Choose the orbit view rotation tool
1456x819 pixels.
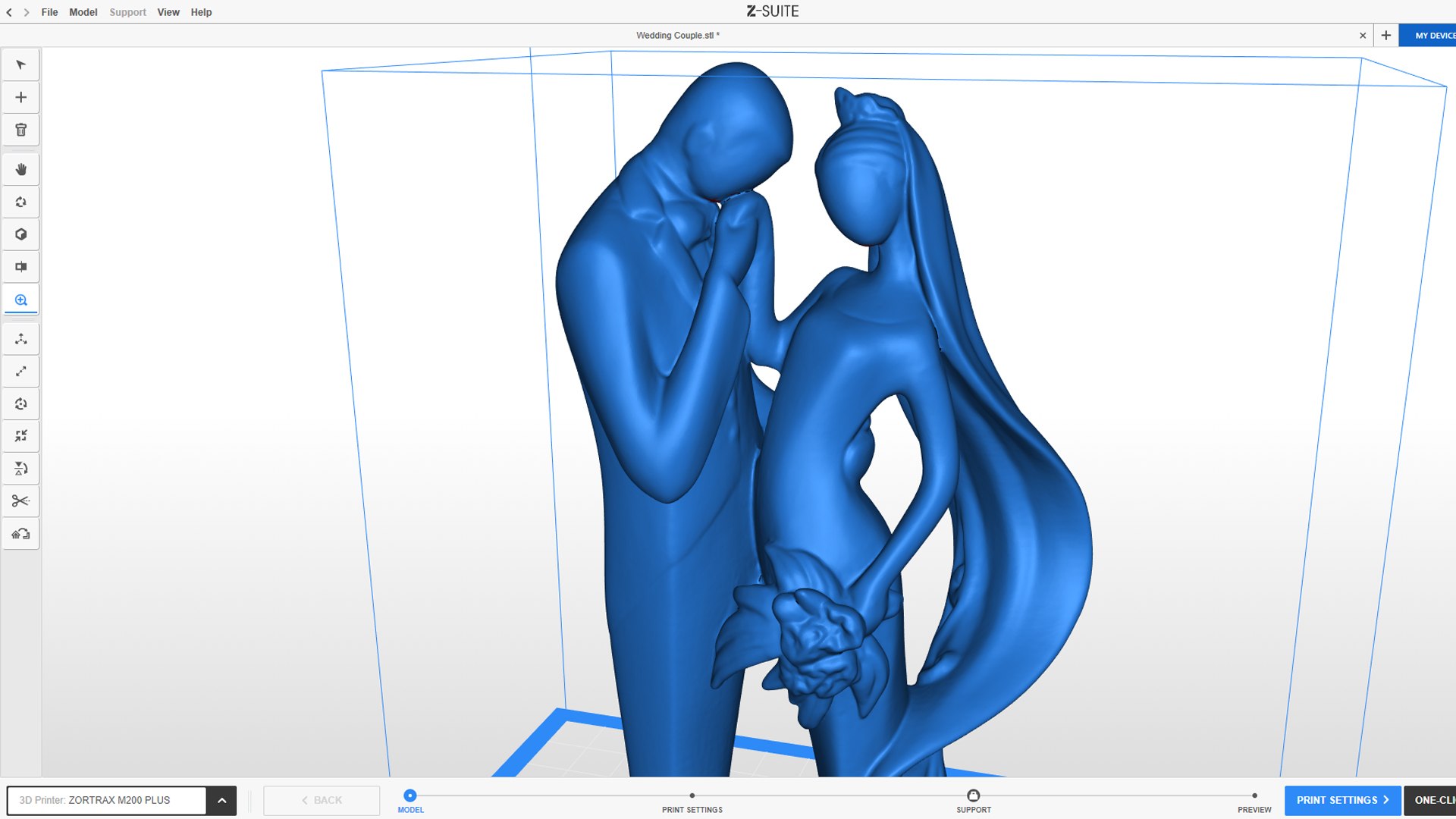pyautogui.click(x=21, y=202)
